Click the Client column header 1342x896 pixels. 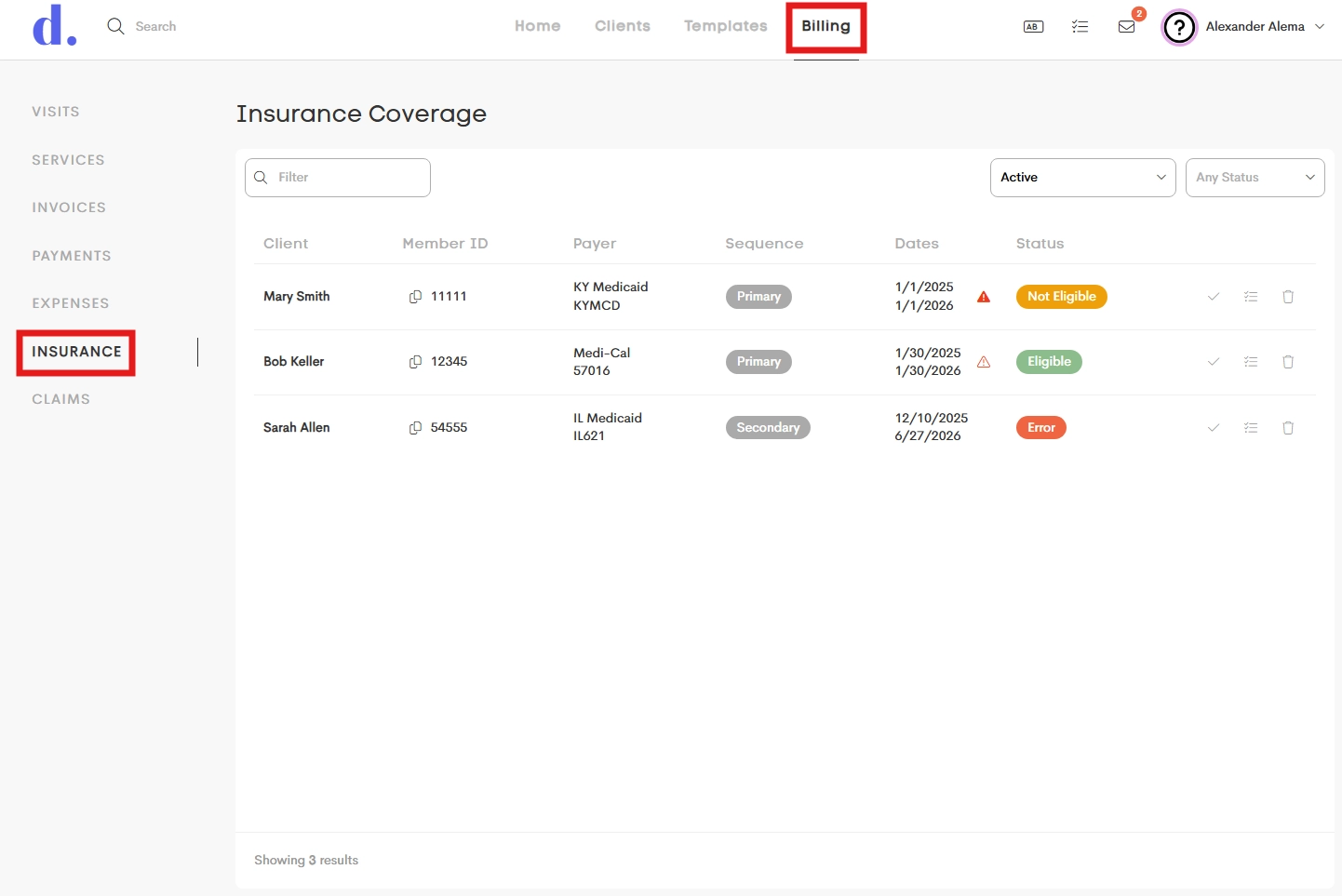(x=286, y=244)
